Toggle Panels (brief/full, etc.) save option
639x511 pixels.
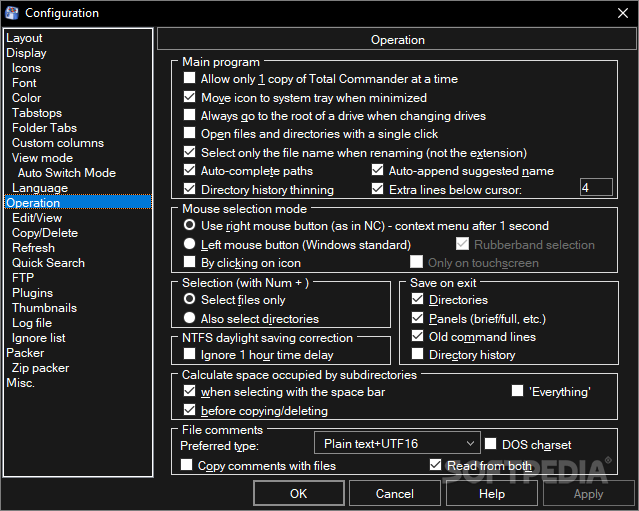pos(417,317)
